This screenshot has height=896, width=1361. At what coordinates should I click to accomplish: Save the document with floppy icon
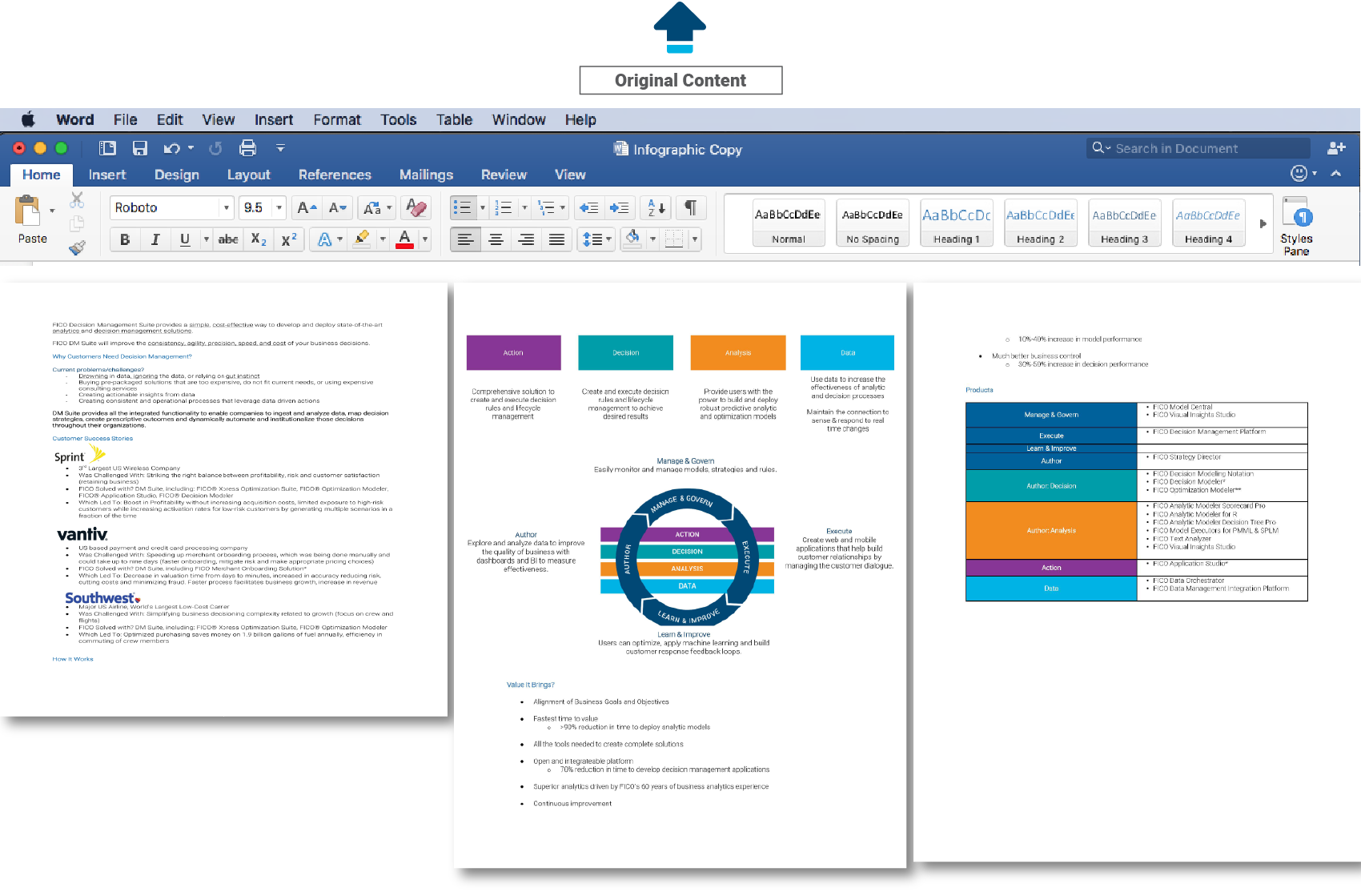pyautogui.click(x=140, y=148)
